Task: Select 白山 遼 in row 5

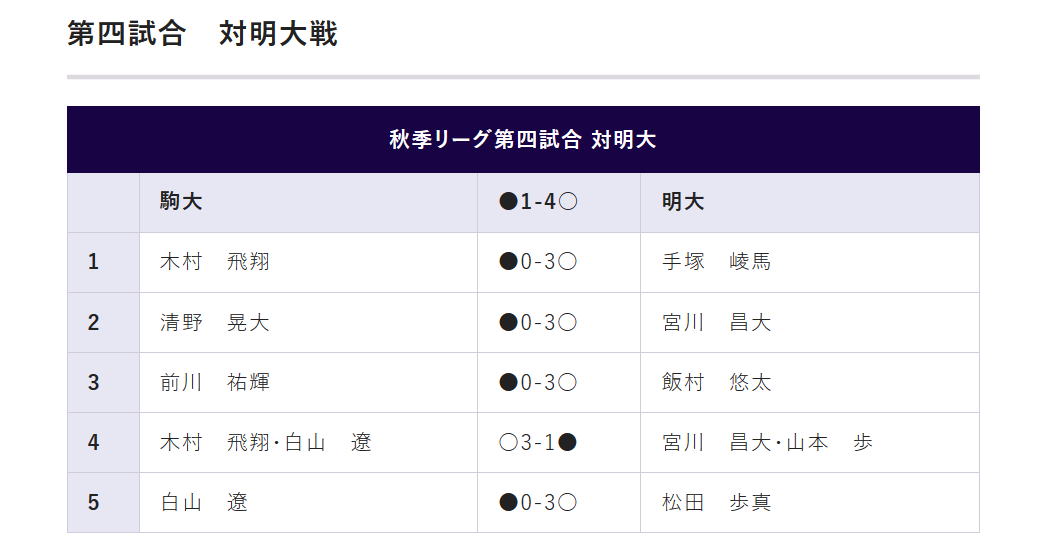Action: pyautogui.click(x=204, y=502)
